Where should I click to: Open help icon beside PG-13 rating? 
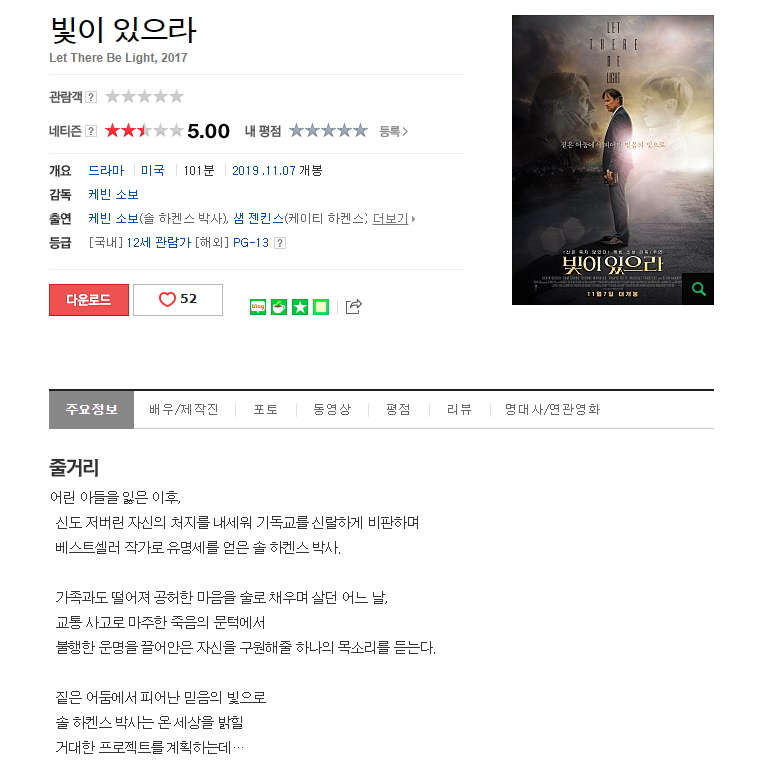coord(280,243)
